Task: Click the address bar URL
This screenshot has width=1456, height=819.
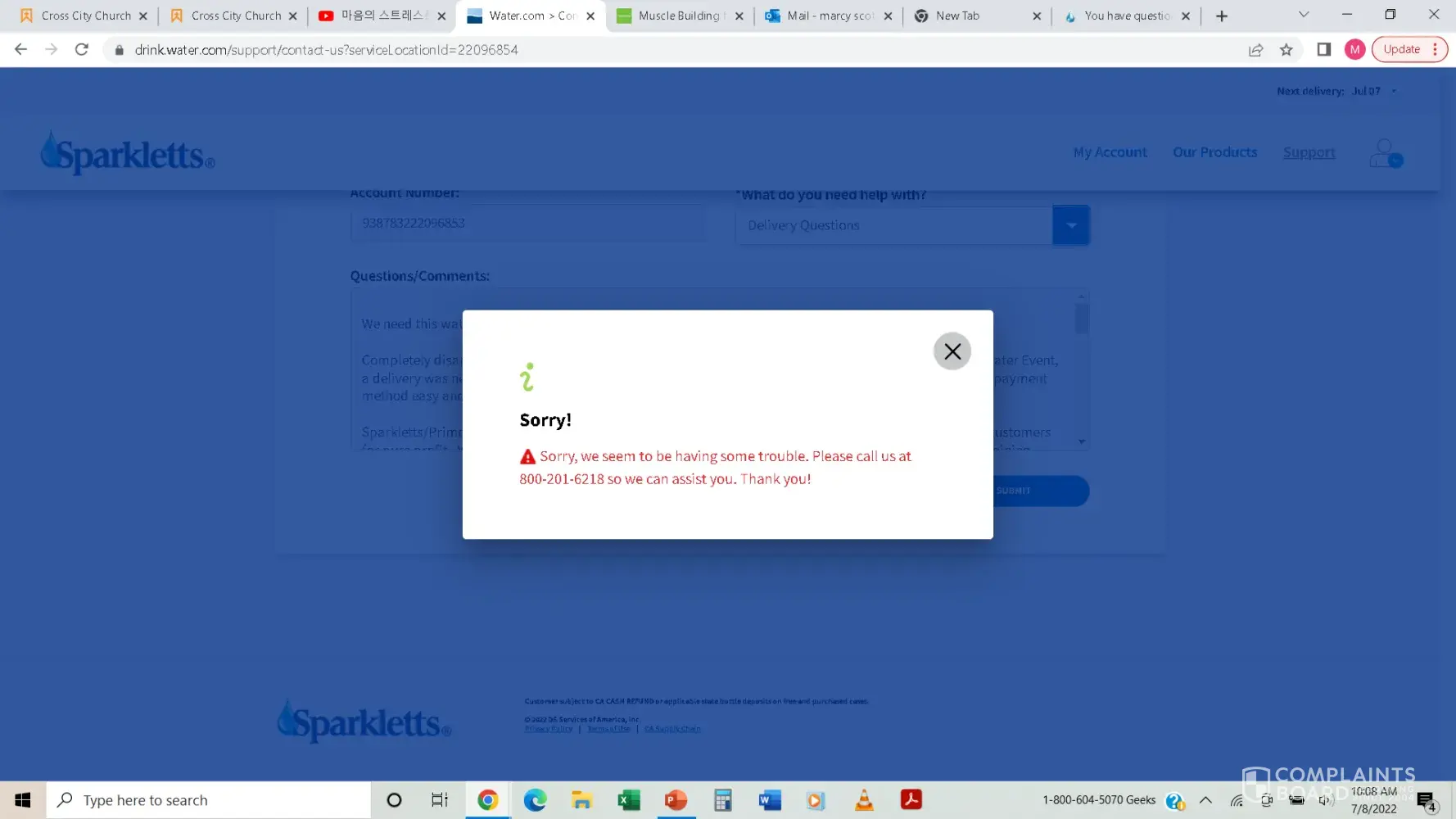Action: tap(326, 50)
